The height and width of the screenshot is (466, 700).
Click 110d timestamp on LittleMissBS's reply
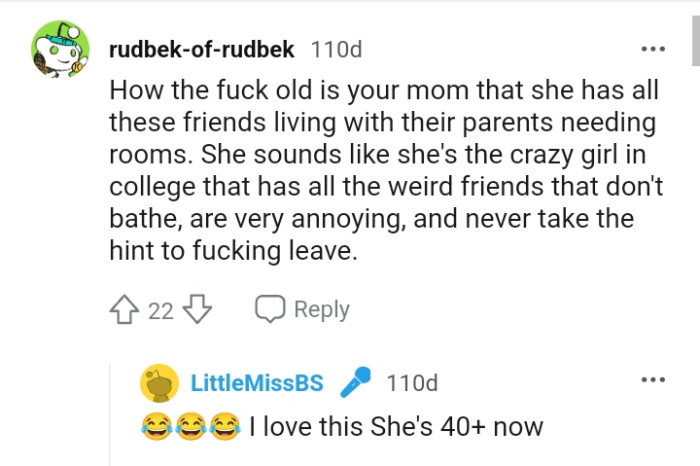click(412, 382)
